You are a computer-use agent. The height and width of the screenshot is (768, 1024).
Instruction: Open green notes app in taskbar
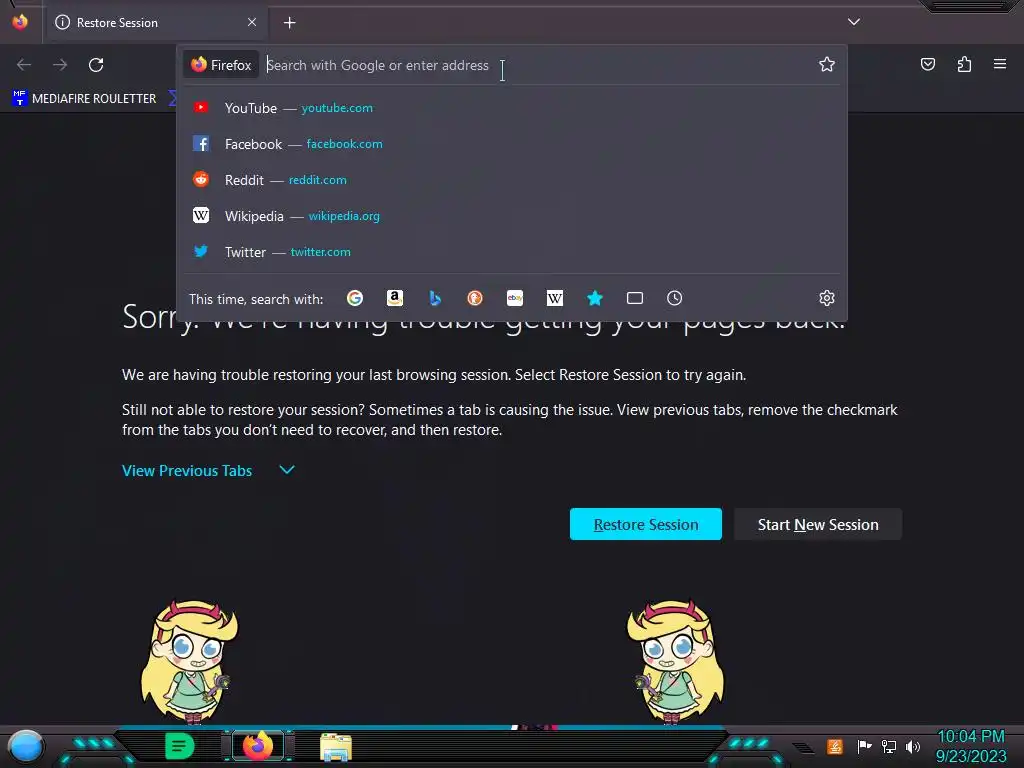pos(179,746)
